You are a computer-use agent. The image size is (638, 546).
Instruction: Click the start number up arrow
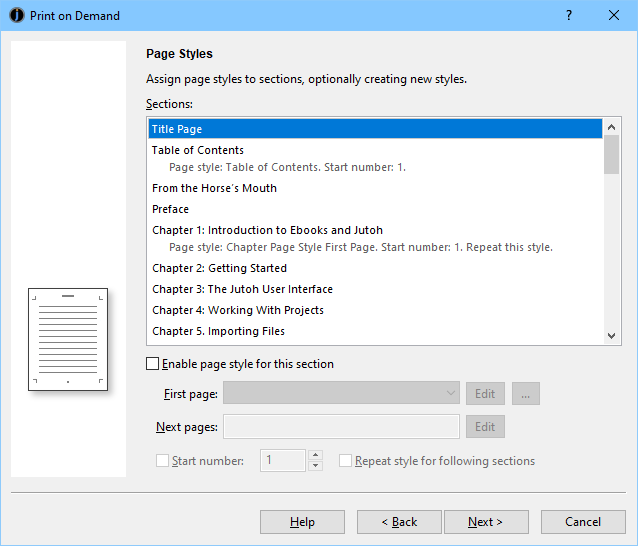(316, 455)
